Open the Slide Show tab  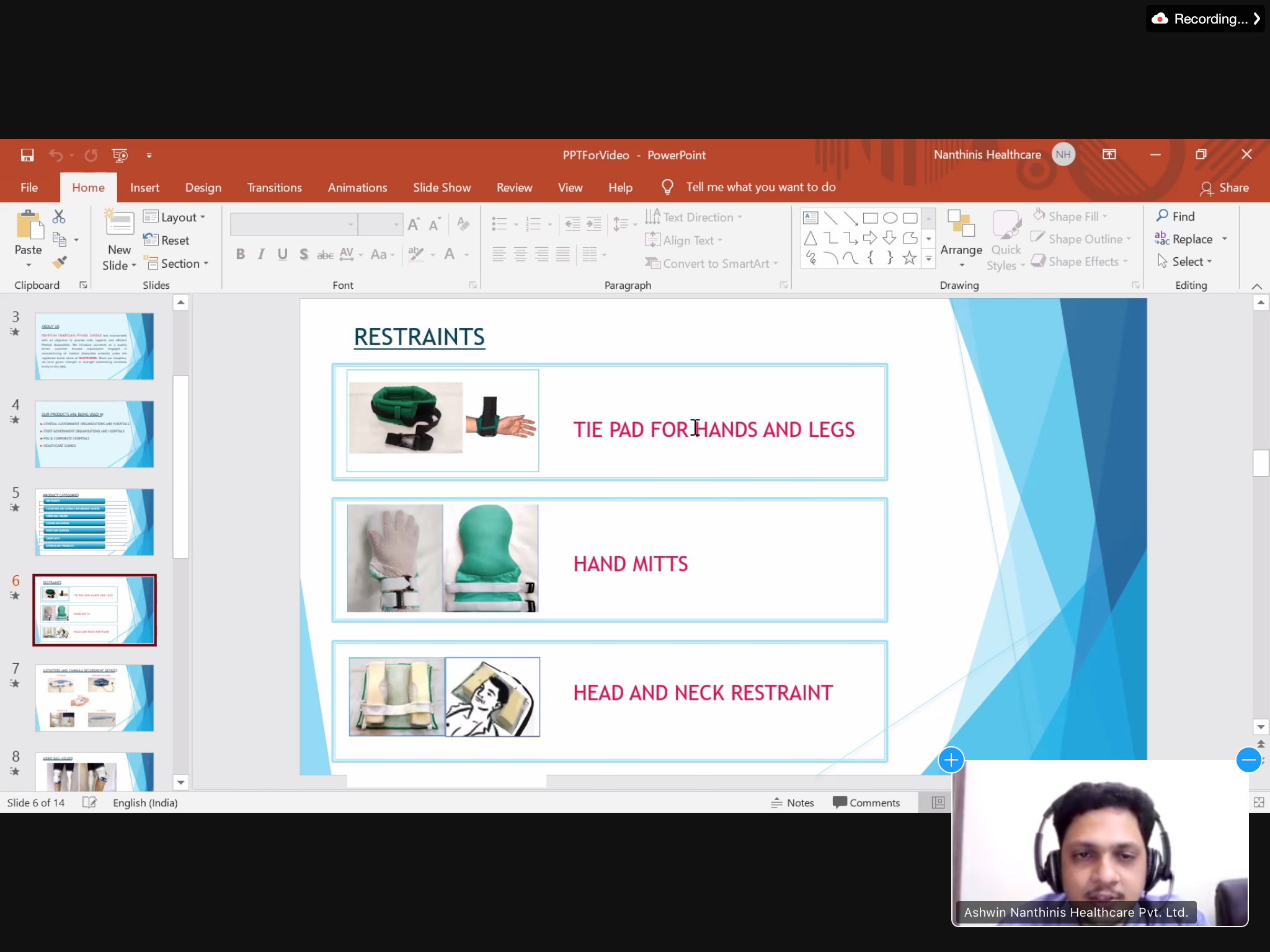point(442,188)
